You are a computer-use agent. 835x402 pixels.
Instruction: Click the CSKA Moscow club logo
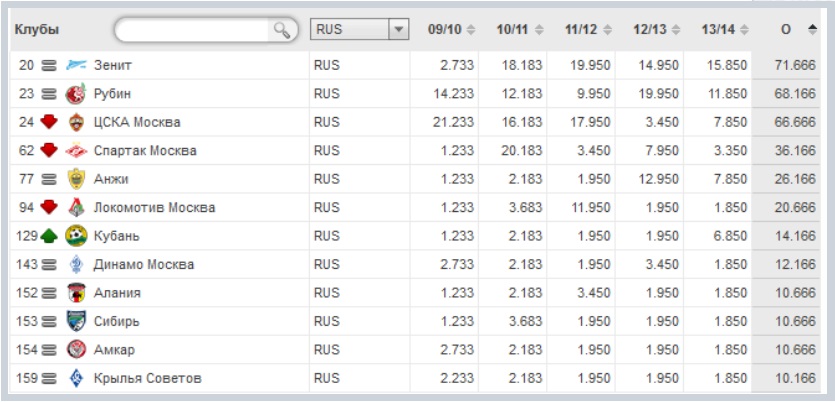tap(76, 122)
